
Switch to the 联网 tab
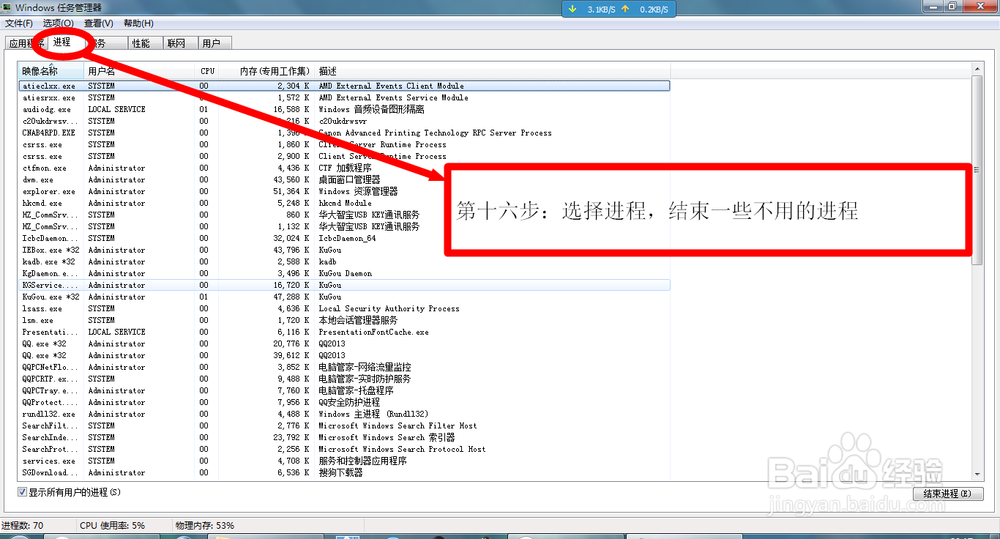(176, 43)
